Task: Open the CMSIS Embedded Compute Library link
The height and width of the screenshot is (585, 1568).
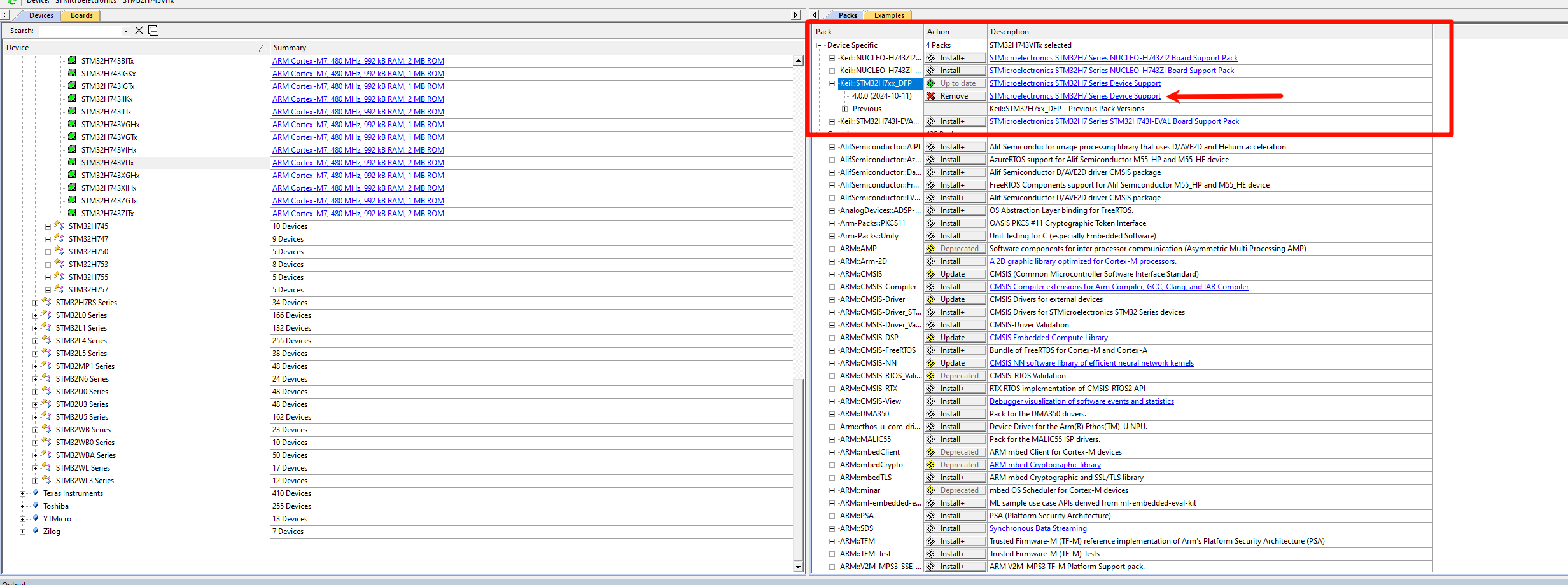Action: (1048, 337)
